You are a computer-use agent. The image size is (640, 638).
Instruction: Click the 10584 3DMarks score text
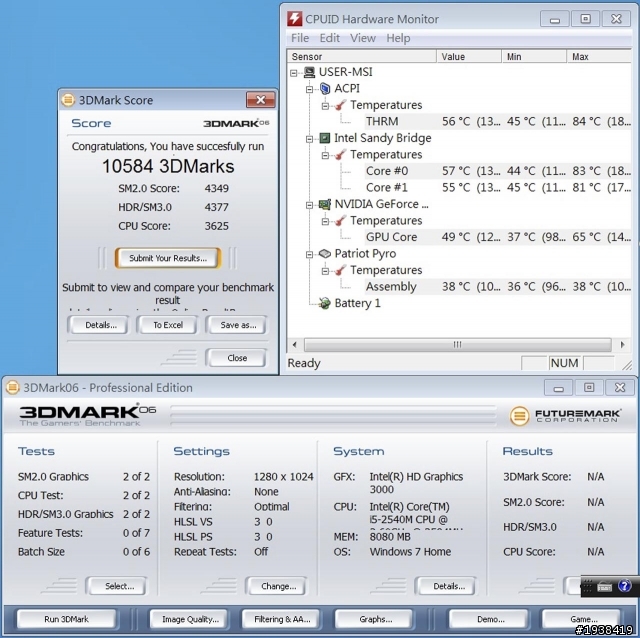pyautogui.click(x=168, y=166)
